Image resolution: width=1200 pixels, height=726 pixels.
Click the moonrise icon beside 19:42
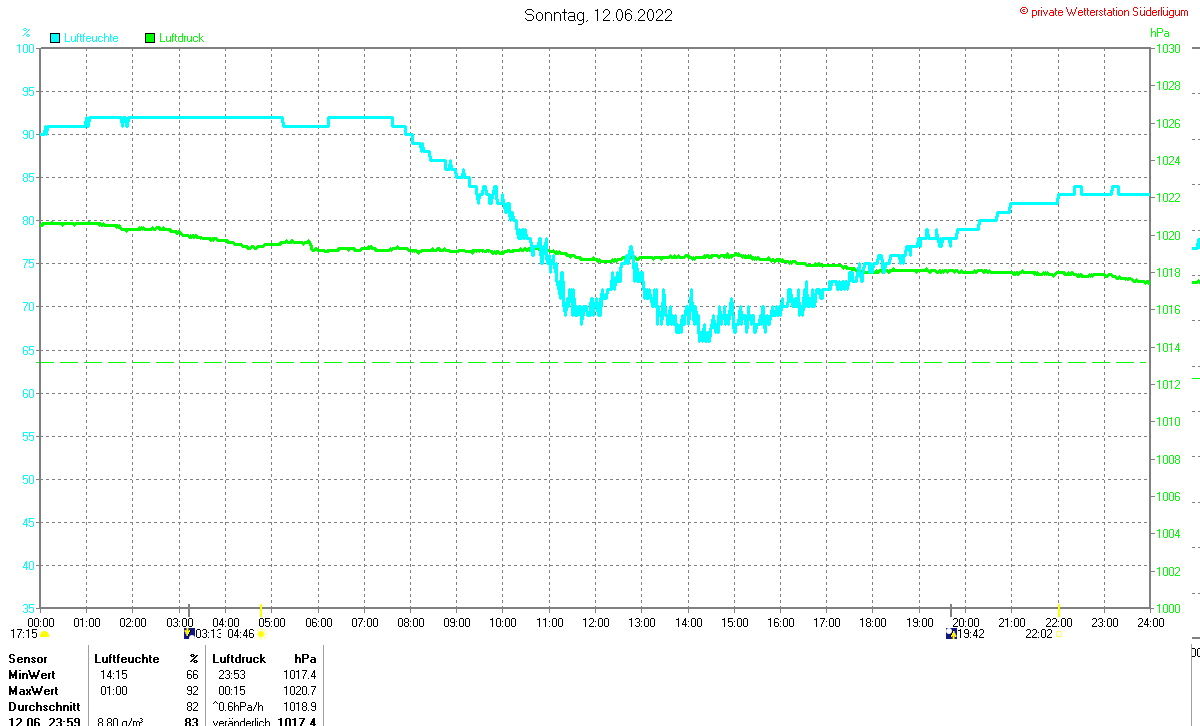coord(950,633)
